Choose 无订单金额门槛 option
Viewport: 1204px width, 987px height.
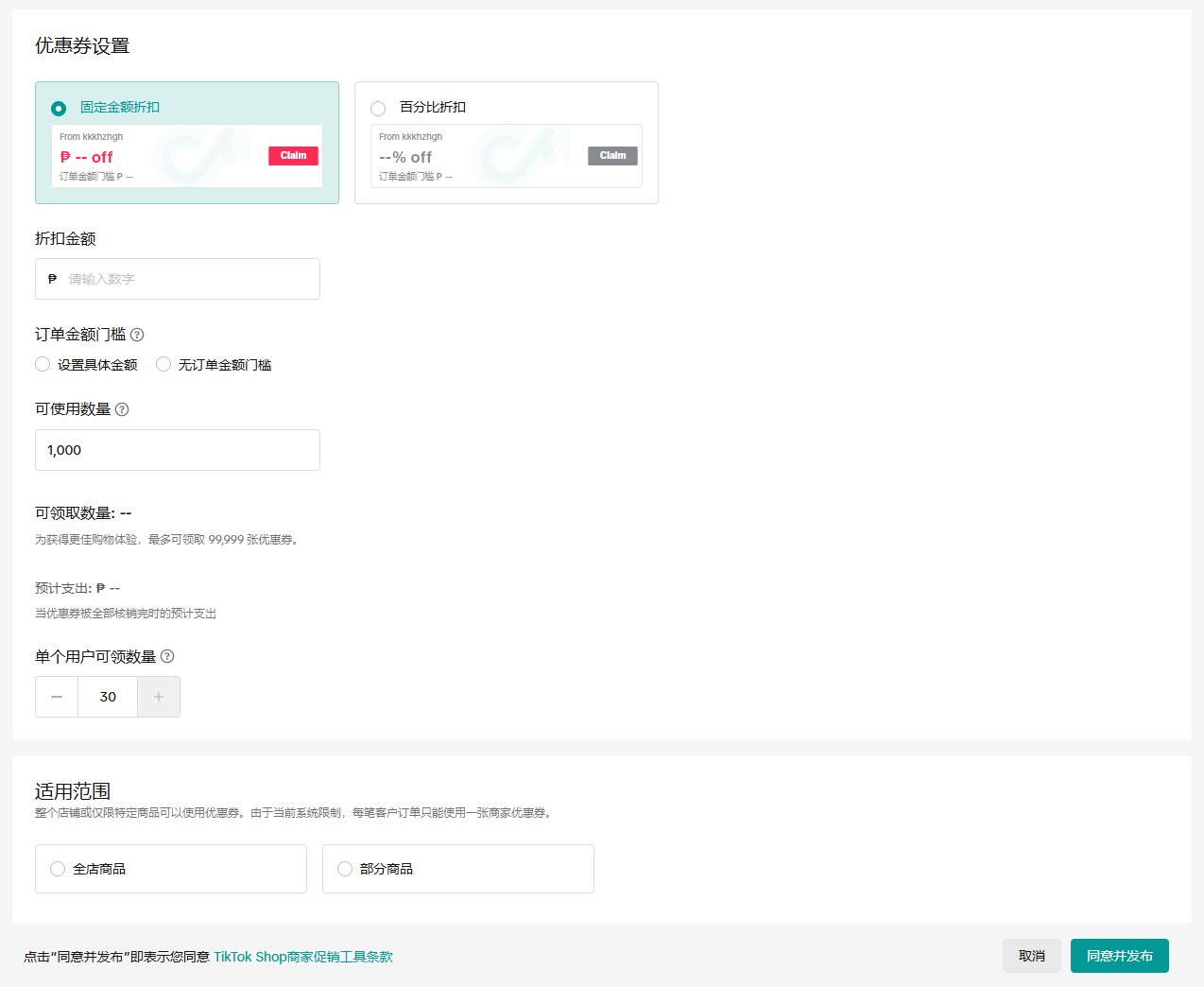tap(163, 364)
